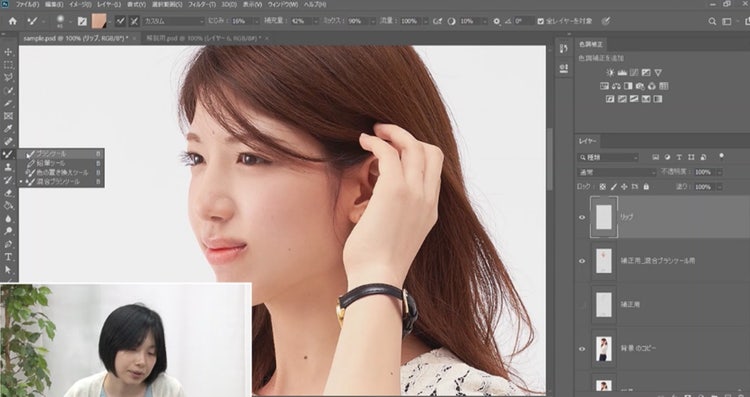Toggle clean brush after each stroke
This screenshot has height=397, width=750.
134,21
